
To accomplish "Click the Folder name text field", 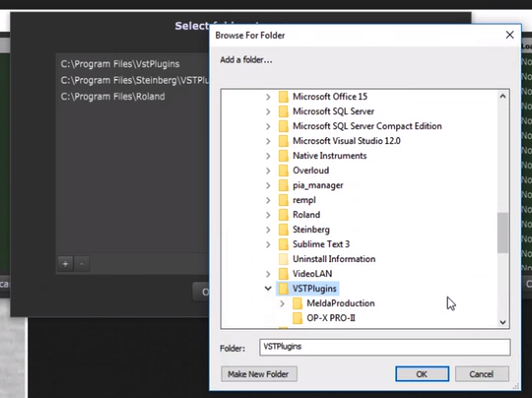I will coord(385,347).
